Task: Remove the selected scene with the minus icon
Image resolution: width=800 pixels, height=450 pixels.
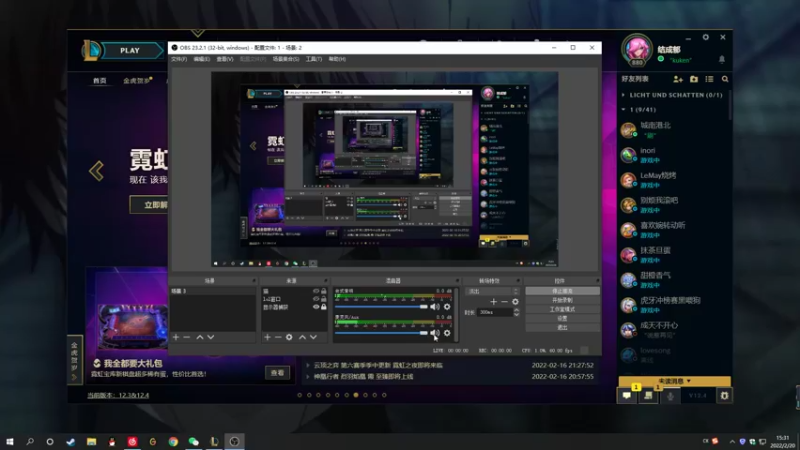Action: point(187,337)
